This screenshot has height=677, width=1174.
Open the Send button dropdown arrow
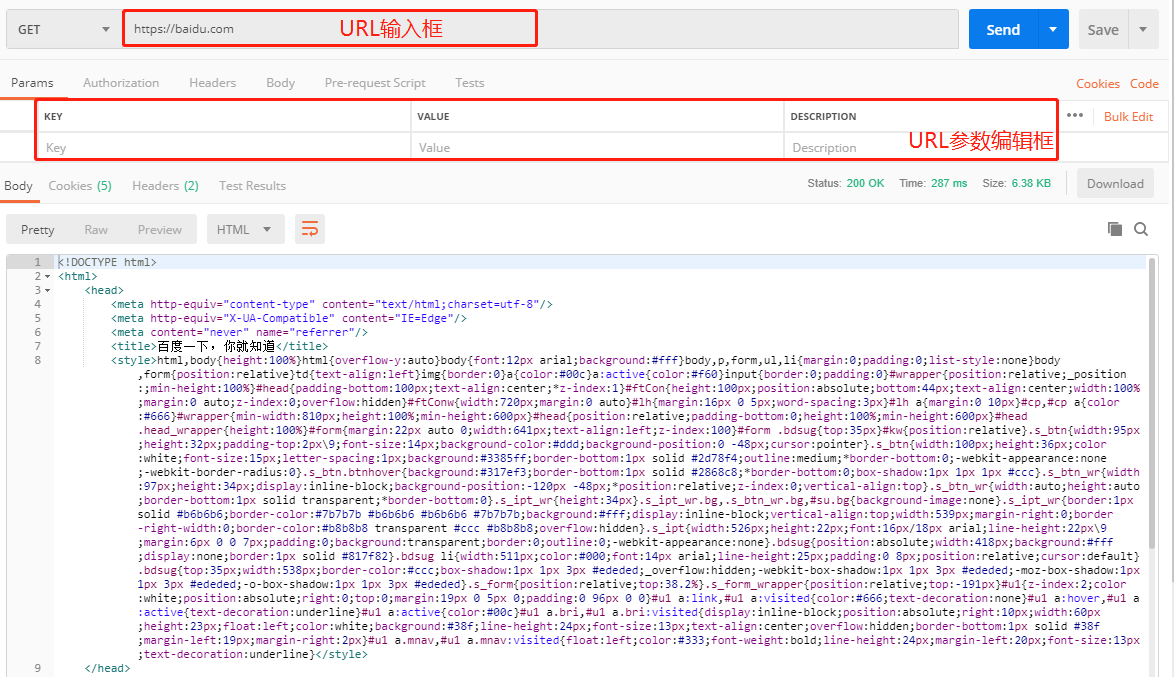tap(1051, 29)
